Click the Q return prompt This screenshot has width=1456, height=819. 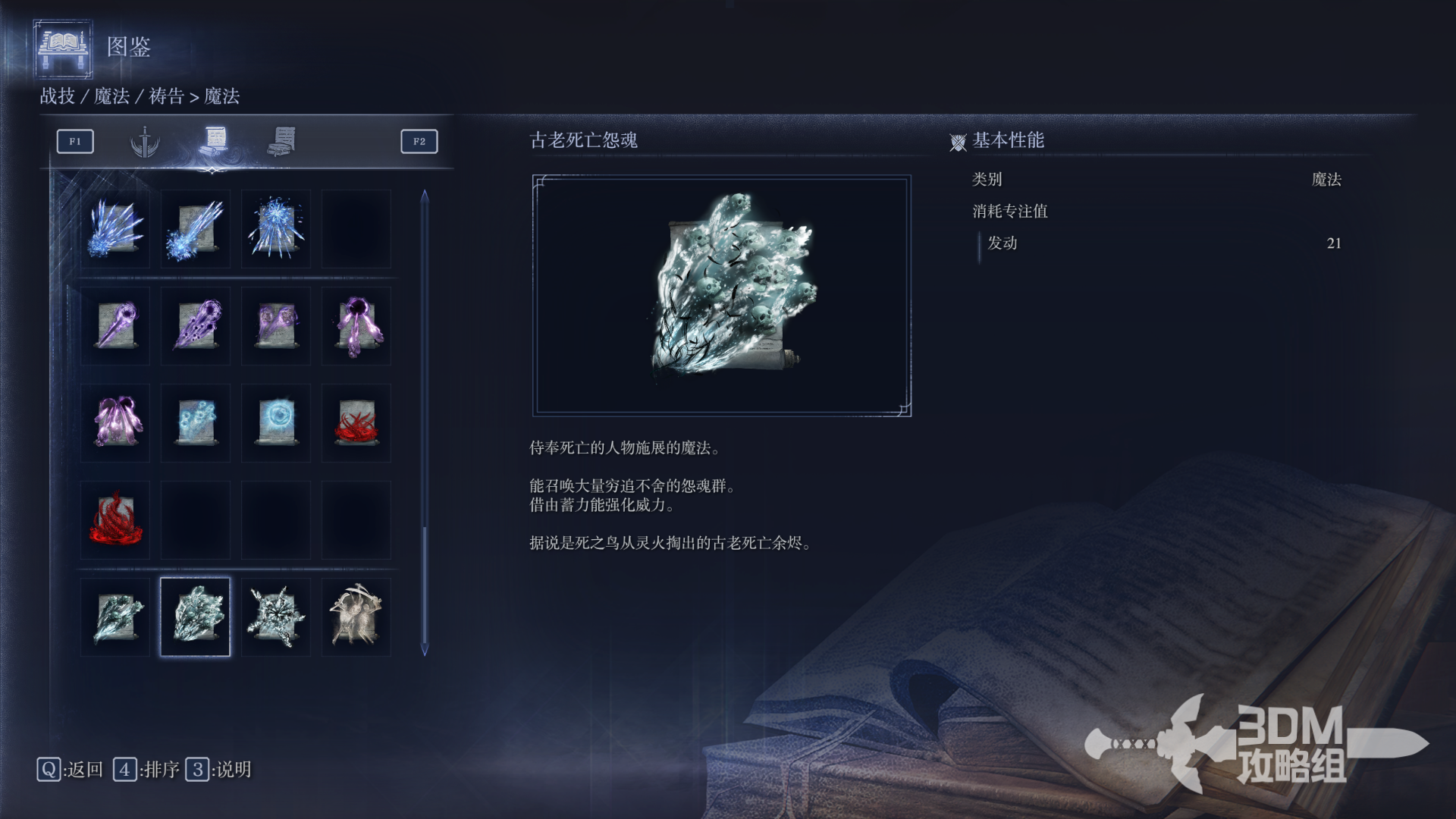coord(70,770)
